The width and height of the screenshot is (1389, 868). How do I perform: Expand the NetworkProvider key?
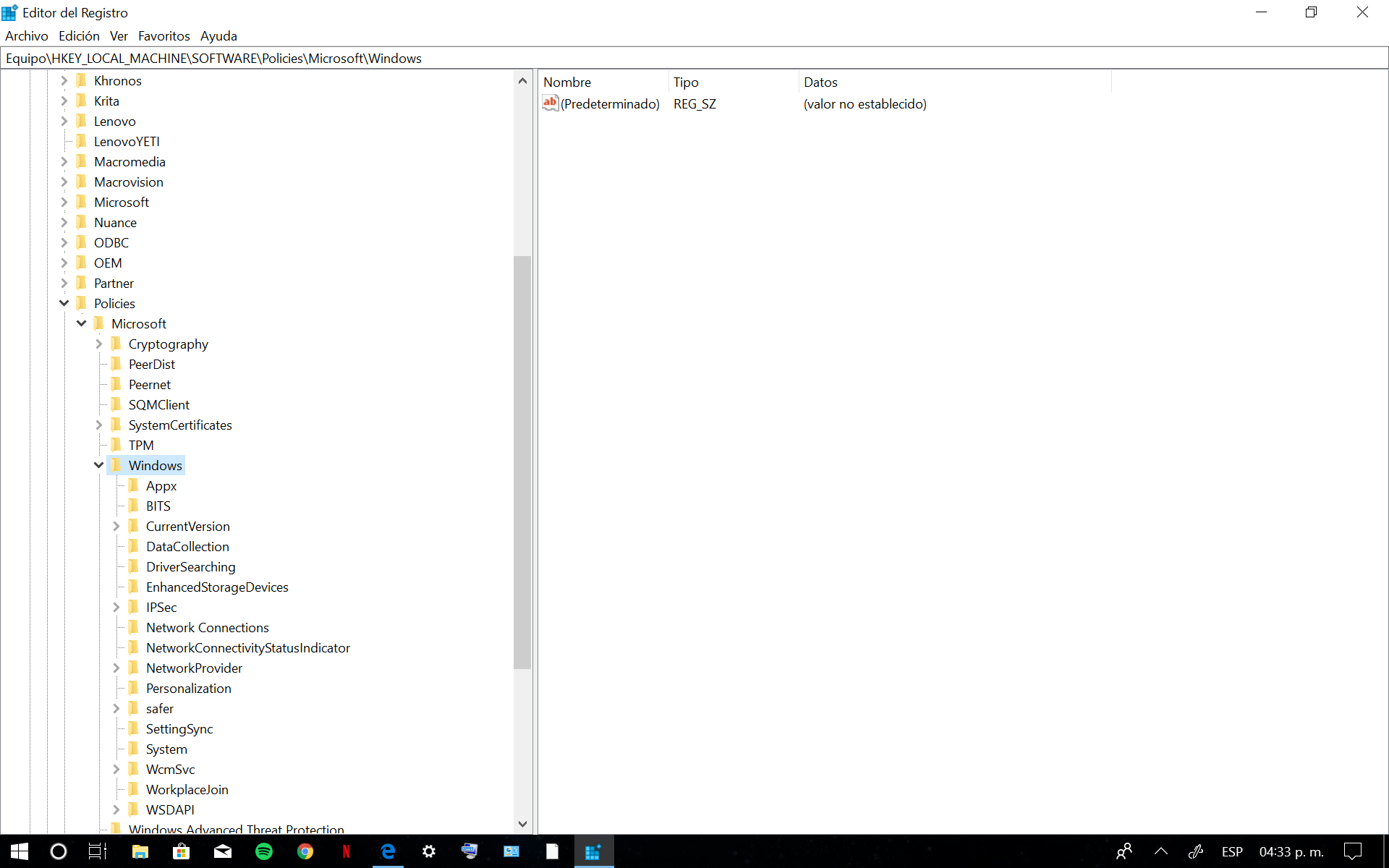point(116,668)
